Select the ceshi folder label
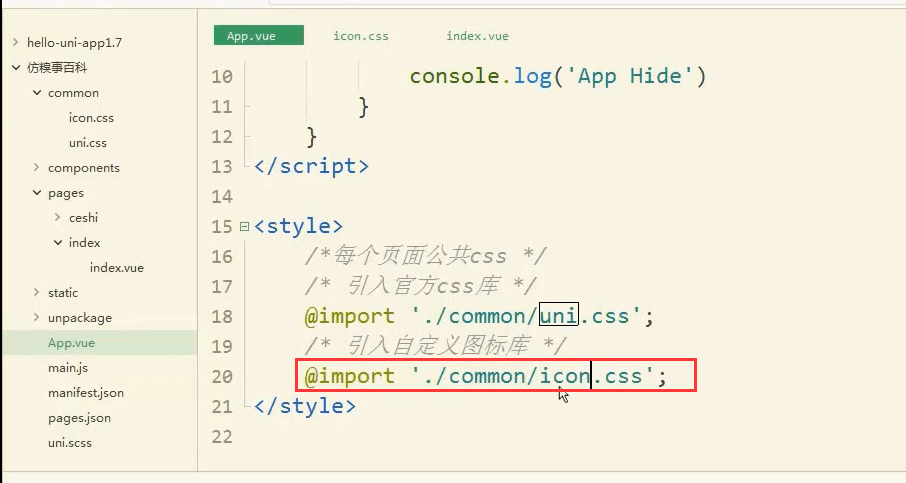 84,218
